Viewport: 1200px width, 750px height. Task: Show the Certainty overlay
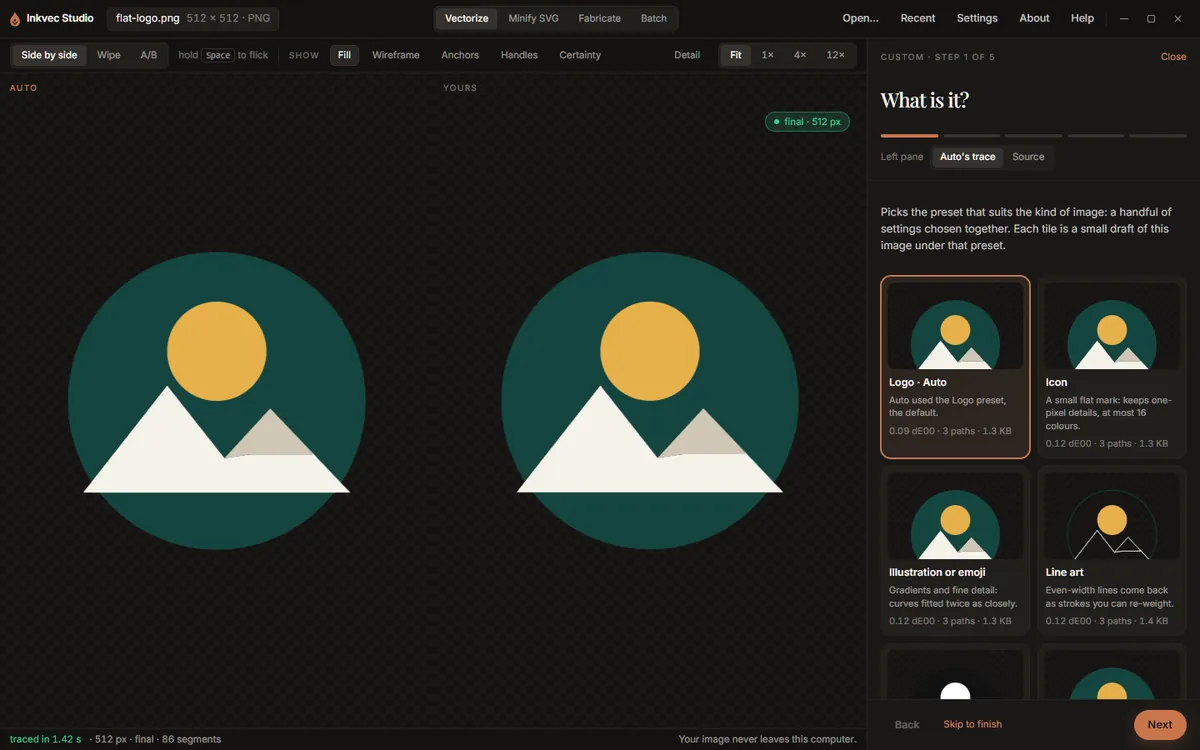pyautogui.click(x=580, y=55)
